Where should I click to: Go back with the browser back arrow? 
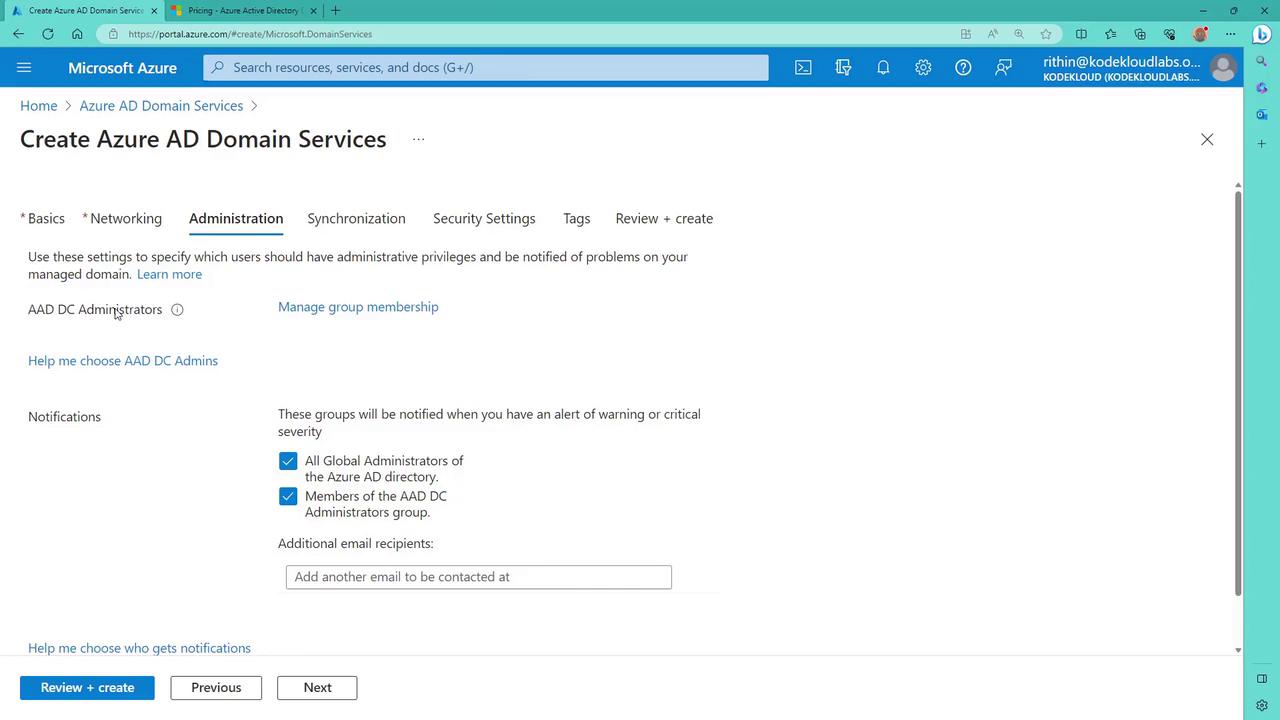pyautogui.click(x=18, y=34)
